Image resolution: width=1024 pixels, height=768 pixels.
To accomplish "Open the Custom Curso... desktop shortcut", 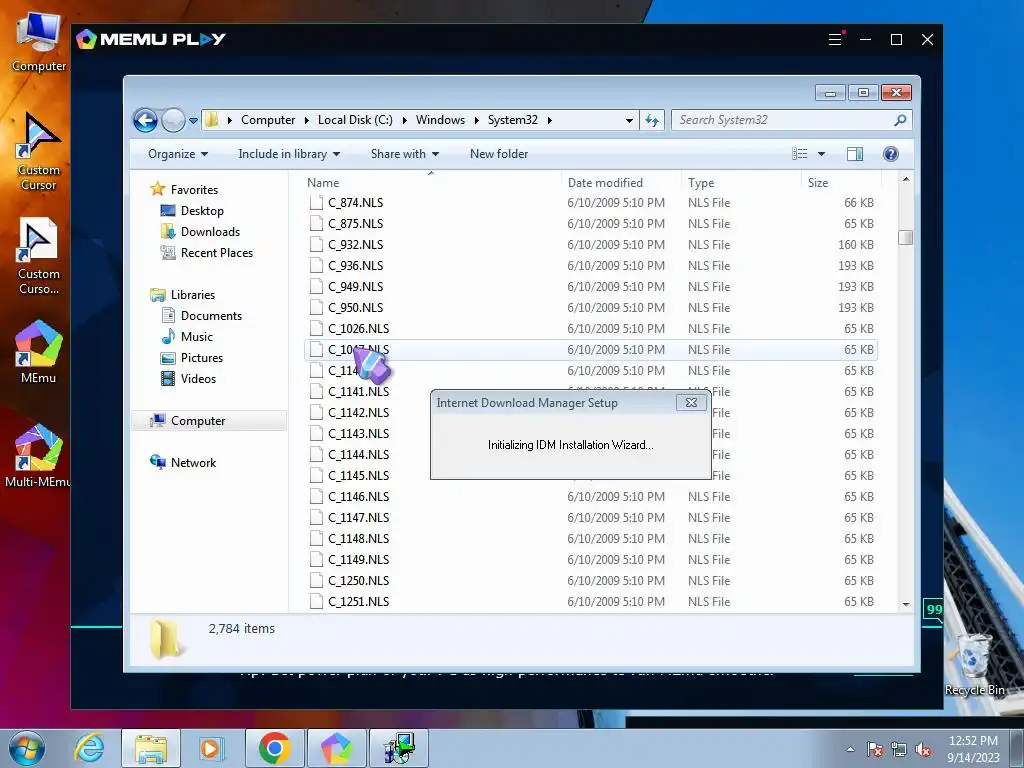I will pyautogui.click(x=39, y=256).
